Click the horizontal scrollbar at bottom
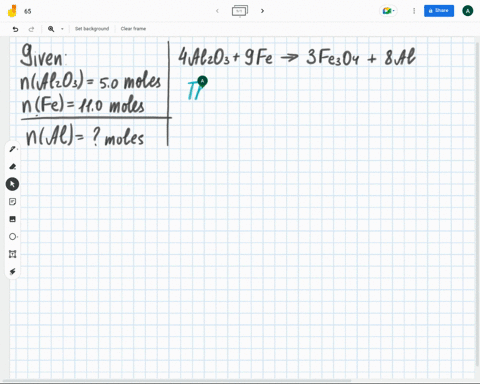This screenshot has width=480, height=384. (x=177, y=381)
